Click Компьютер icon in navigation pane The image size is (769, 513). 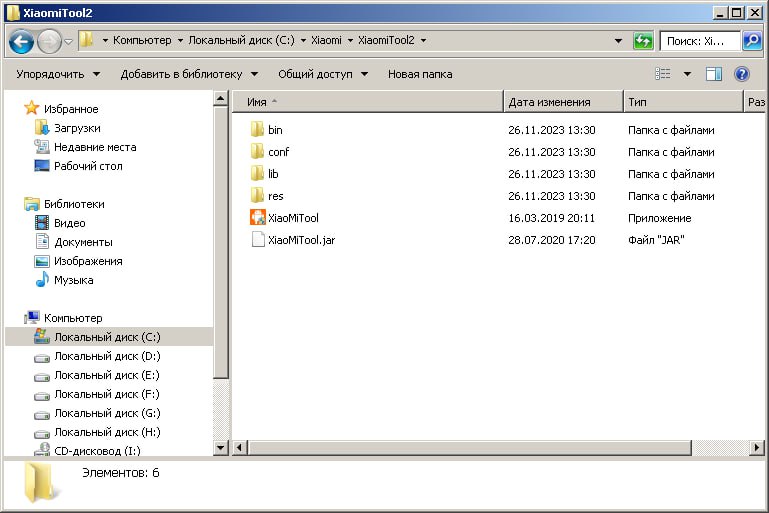coord(32,317)
